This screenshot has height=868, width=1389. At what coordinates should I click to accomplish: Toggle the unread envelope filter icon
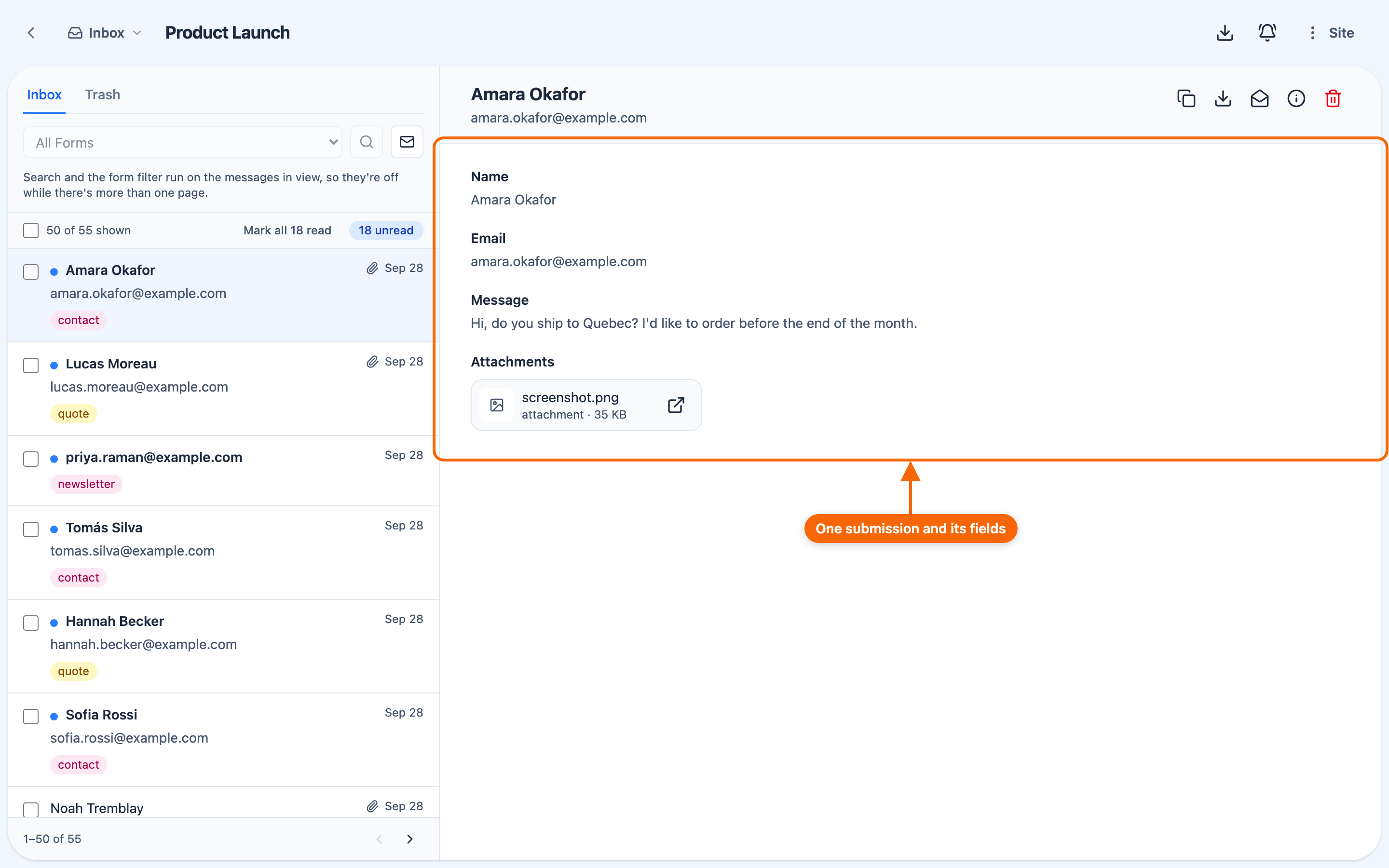point(407,142)
